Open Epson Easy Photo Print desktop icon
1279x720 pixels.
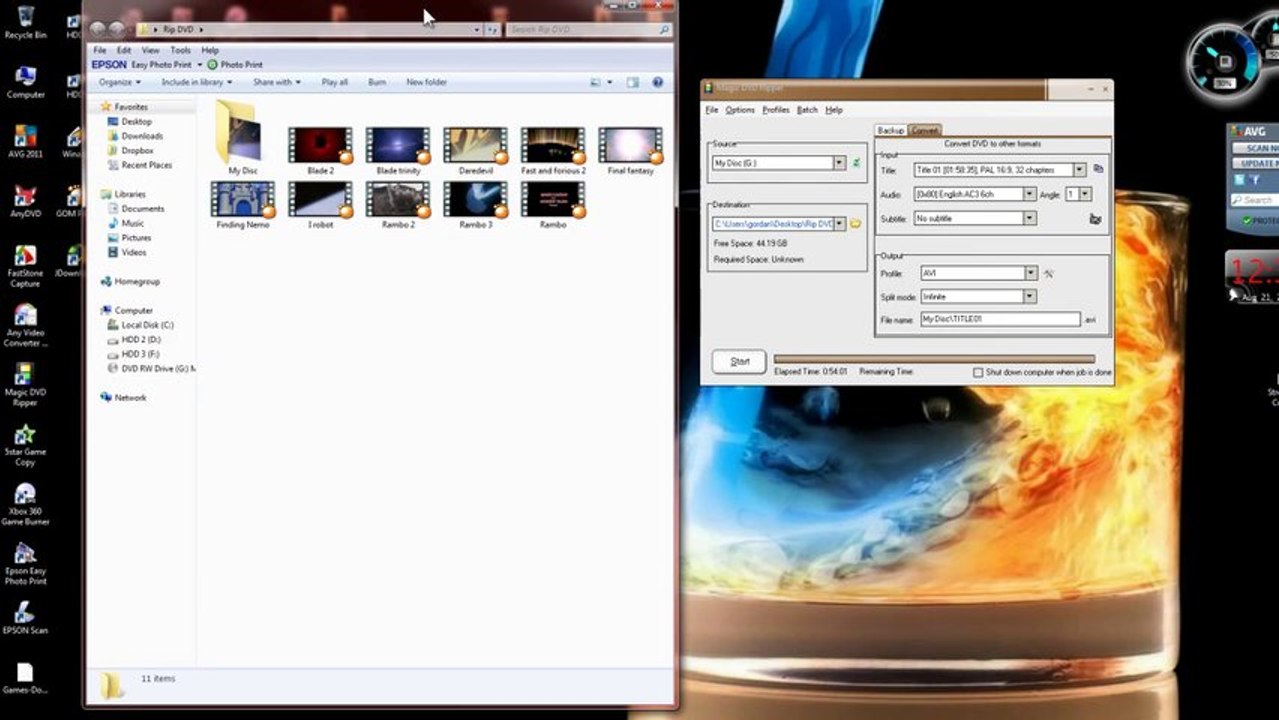pos(25,564)
